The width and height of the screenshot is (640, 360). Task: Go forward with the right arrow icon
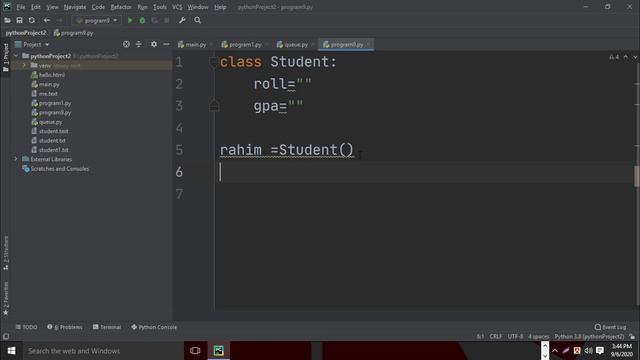tap(60, 20)
